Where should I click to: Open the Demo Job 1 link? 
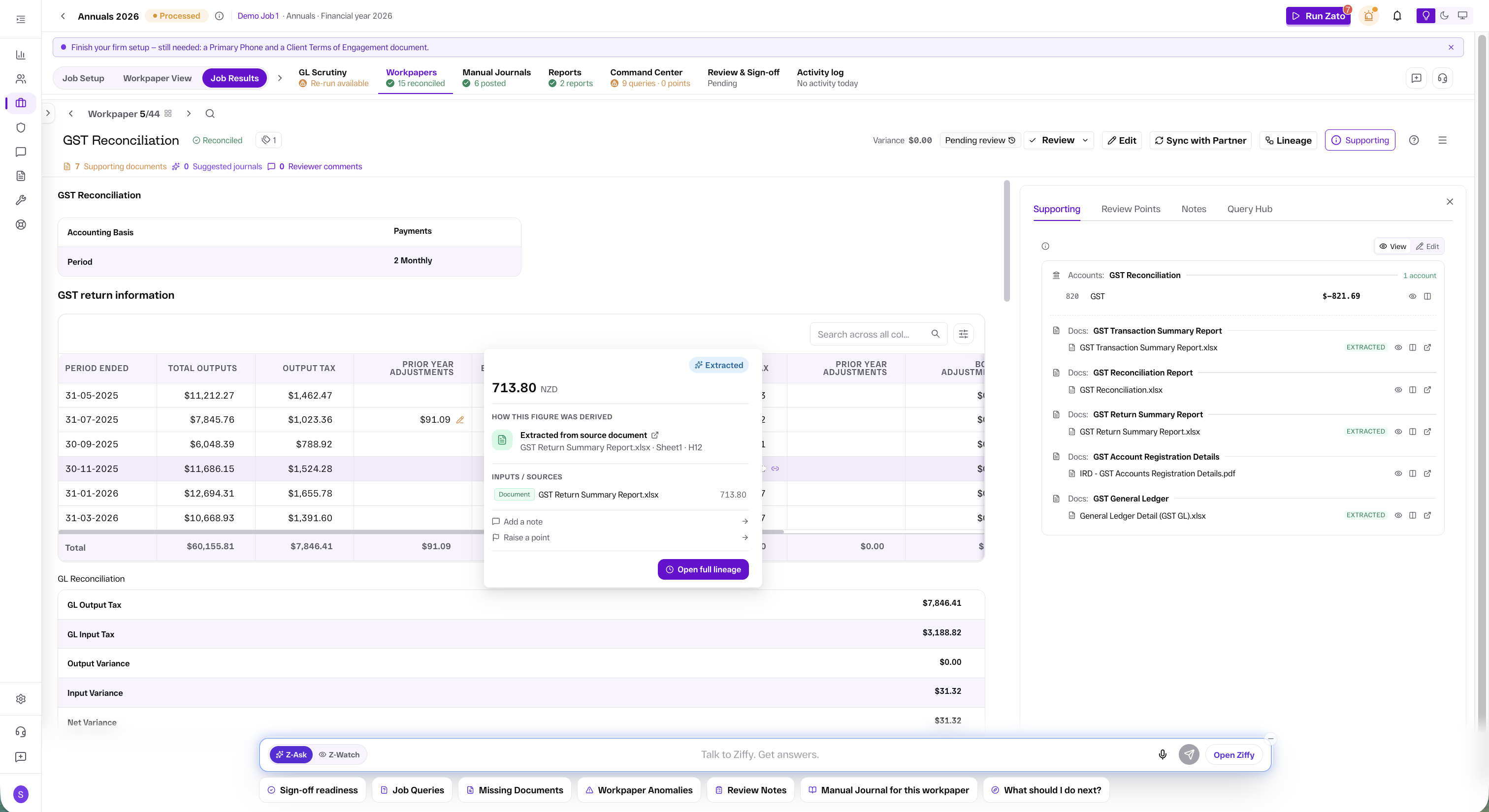click(258, 16)
